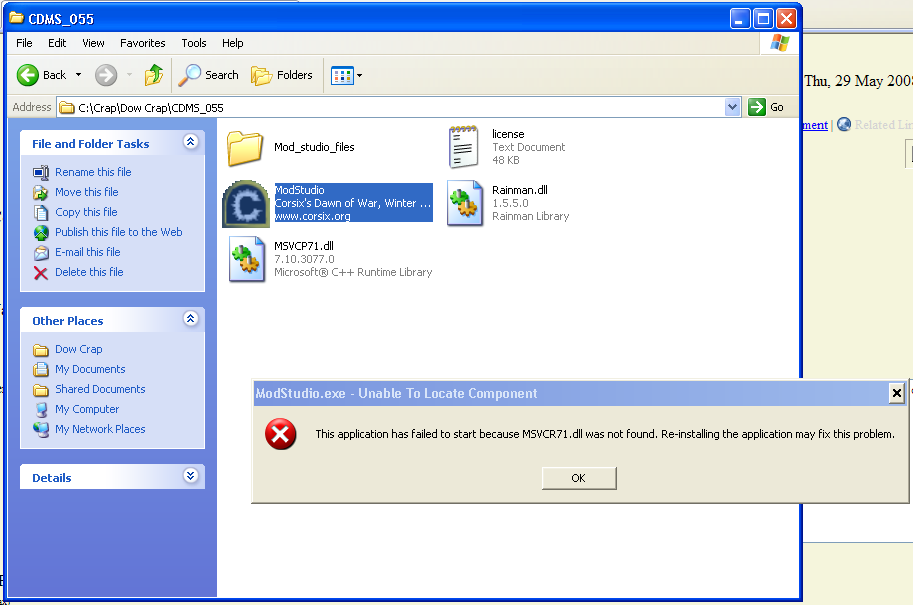
Task: Open Search with the magnifier icon
Action: (x=189, y=75)
